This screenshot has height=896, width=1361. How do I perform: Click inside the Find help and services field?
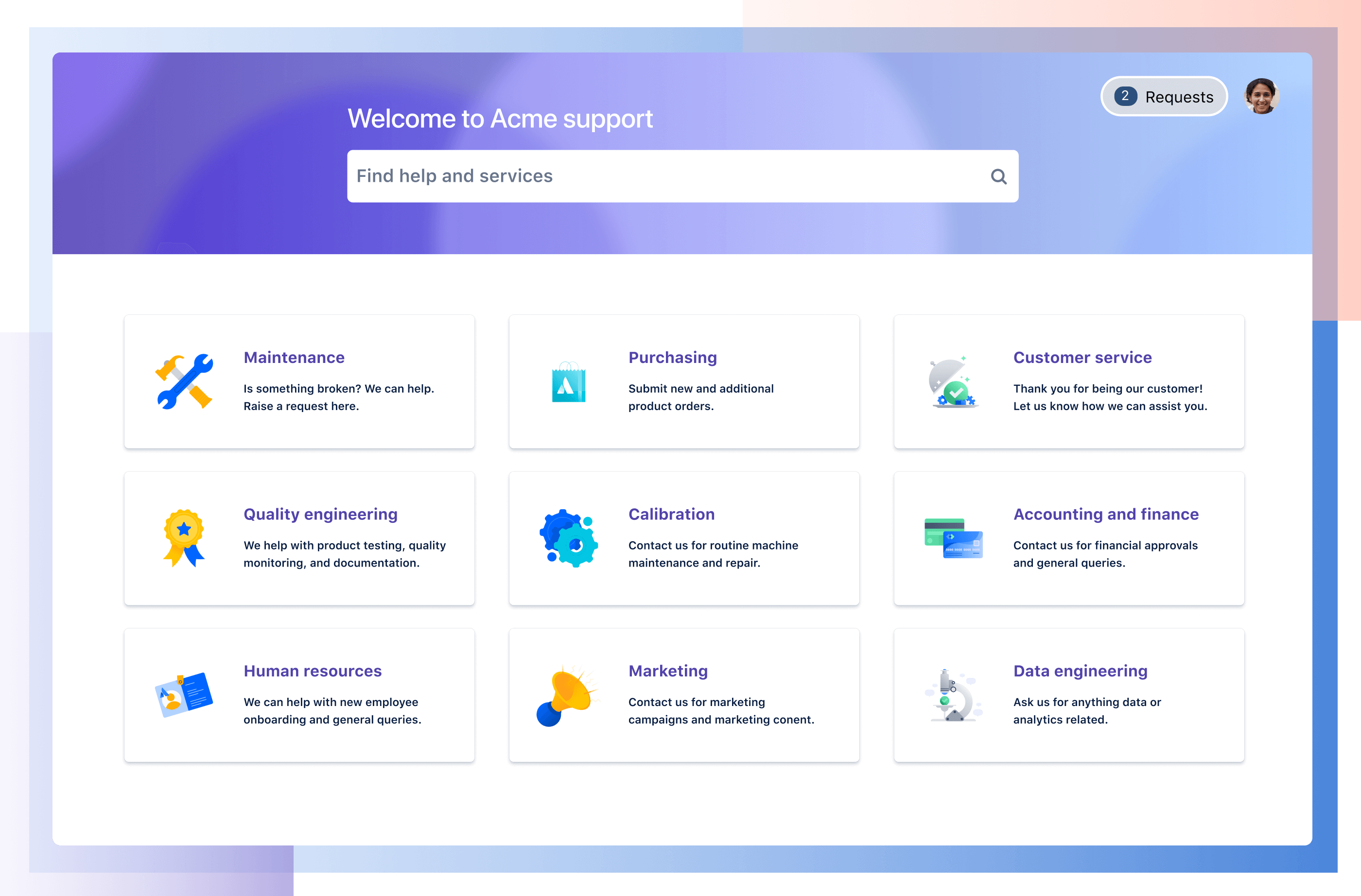click(682, 175)
